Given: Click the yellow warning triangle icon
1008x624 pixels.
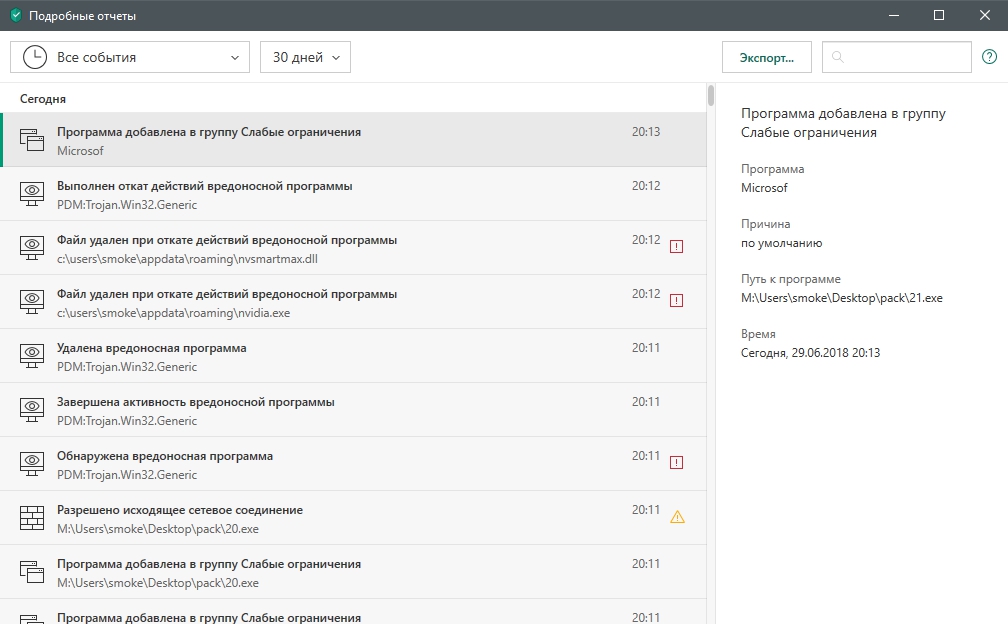Looking at the screenshot, I should [677, 517].
